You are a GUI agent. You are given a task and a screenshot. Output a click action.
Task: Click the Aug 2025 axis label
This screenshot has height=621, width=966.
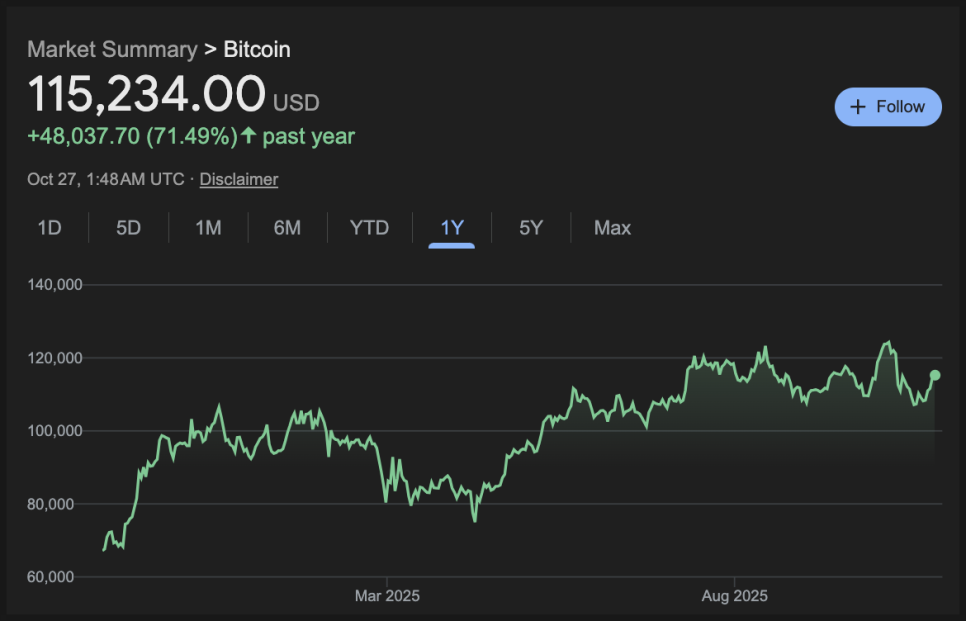[735, 596]
